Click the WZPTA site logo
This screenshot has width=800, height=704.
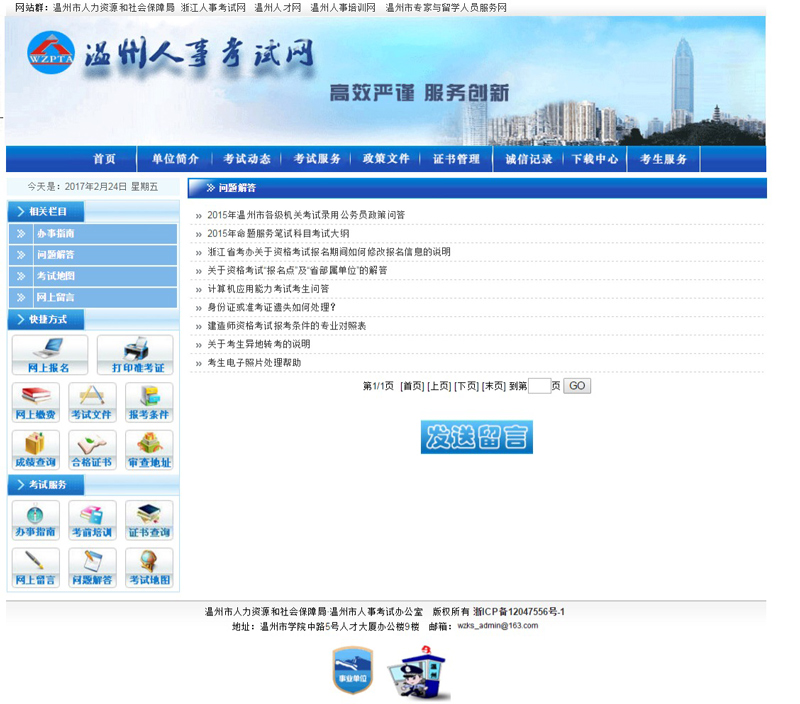[51, 53]
